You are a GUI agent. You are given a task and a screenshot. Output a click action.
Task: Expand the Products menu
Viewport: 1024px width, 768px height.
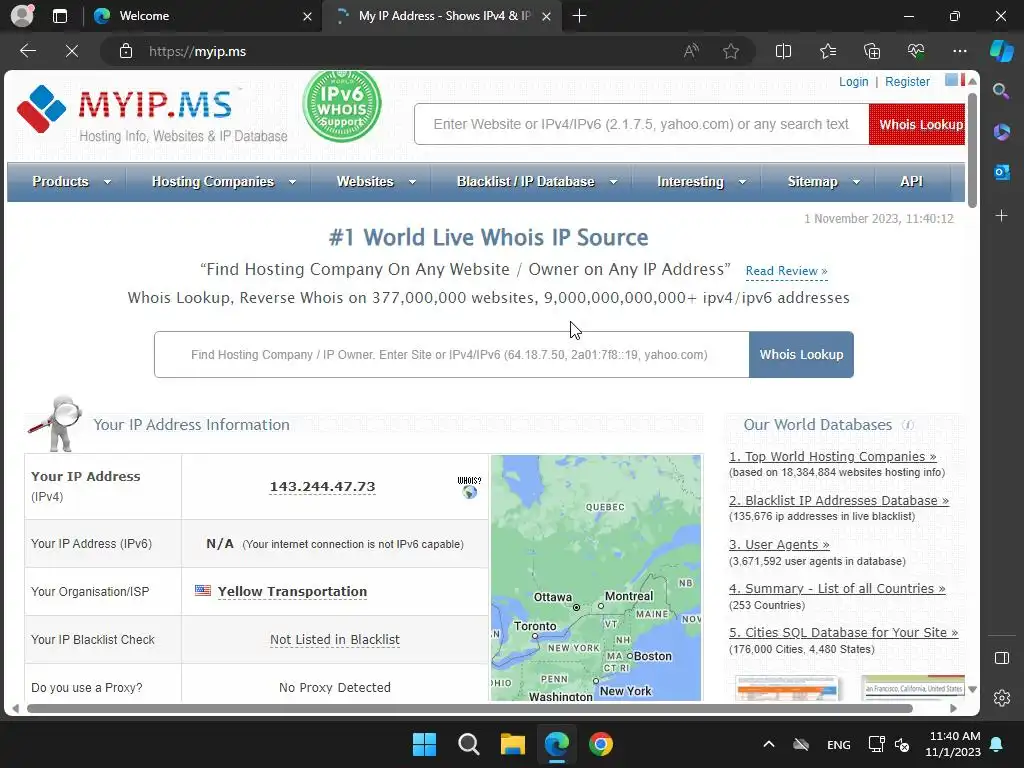71,182
